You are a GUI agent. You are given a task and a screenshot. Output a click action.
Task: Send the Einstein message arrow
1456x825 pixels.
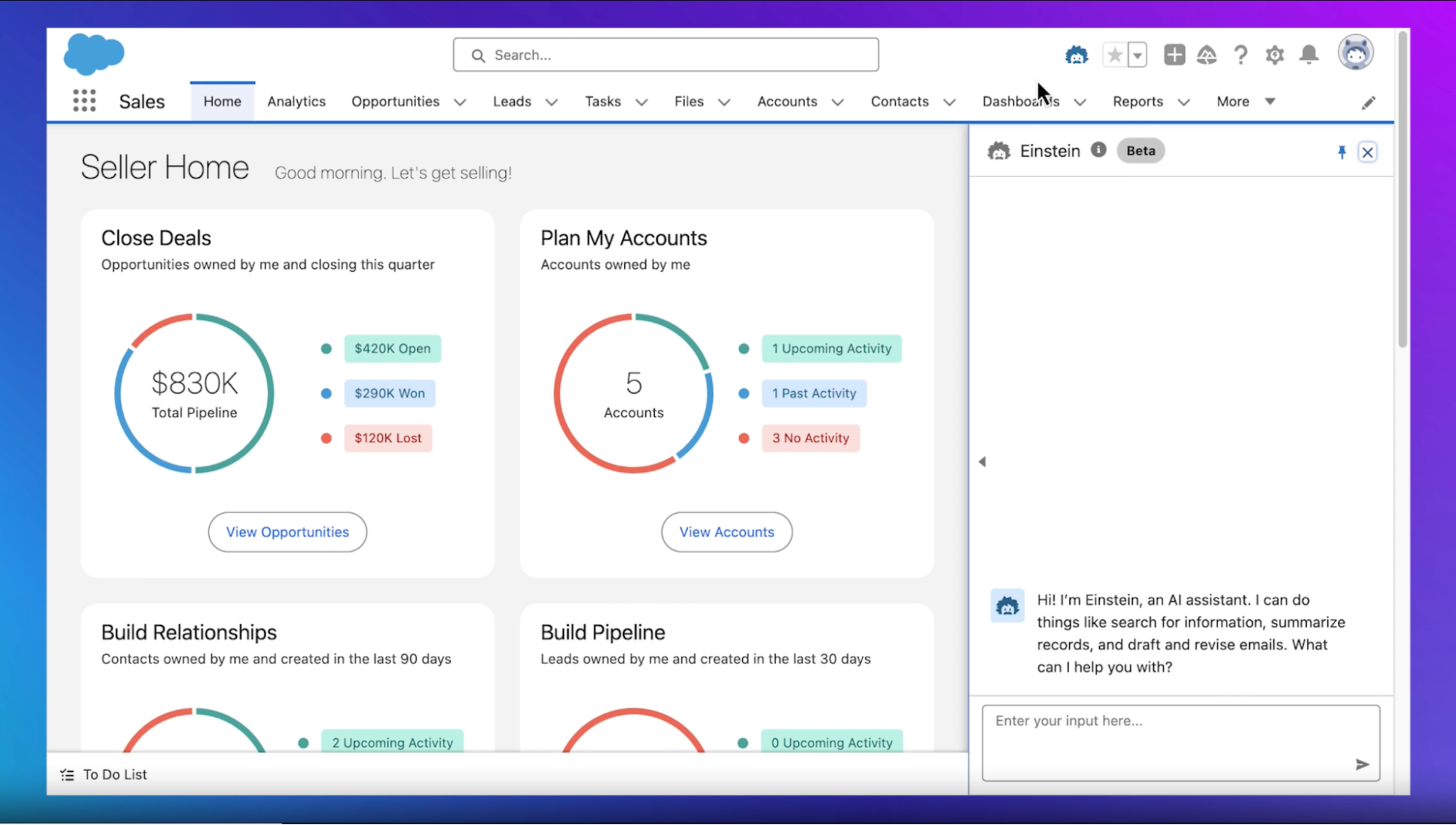[x=1362, y=764]
